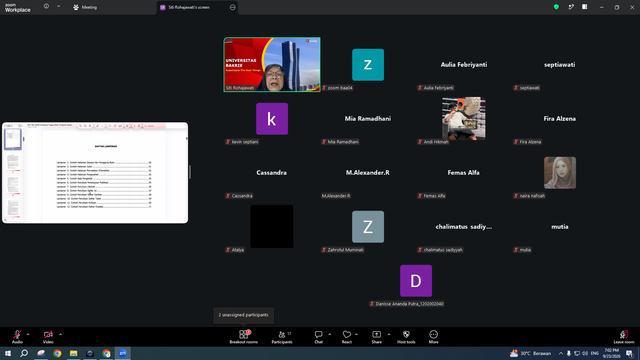640x360 pixels.
Task: Click mutia participant name
Action: tap(560, 227)
